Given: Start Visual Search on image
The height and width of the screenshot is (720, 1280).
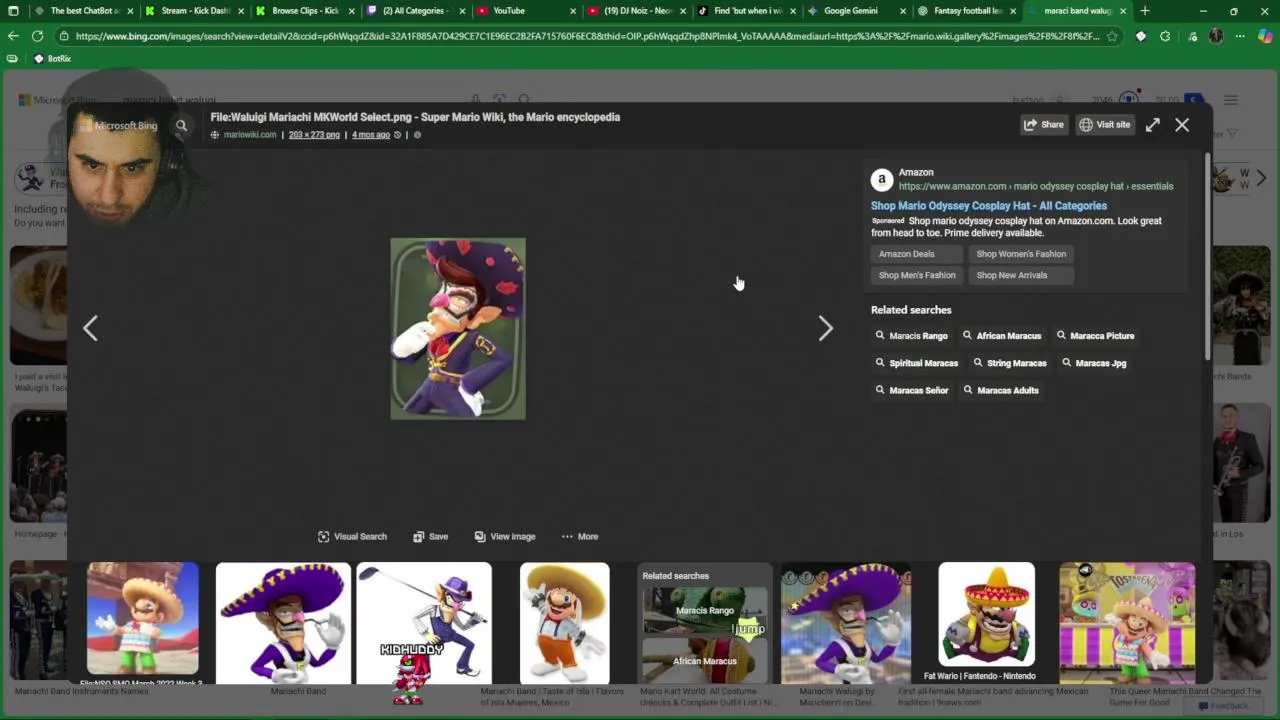Looking at the screenshot, I should [x=352, y=537].
